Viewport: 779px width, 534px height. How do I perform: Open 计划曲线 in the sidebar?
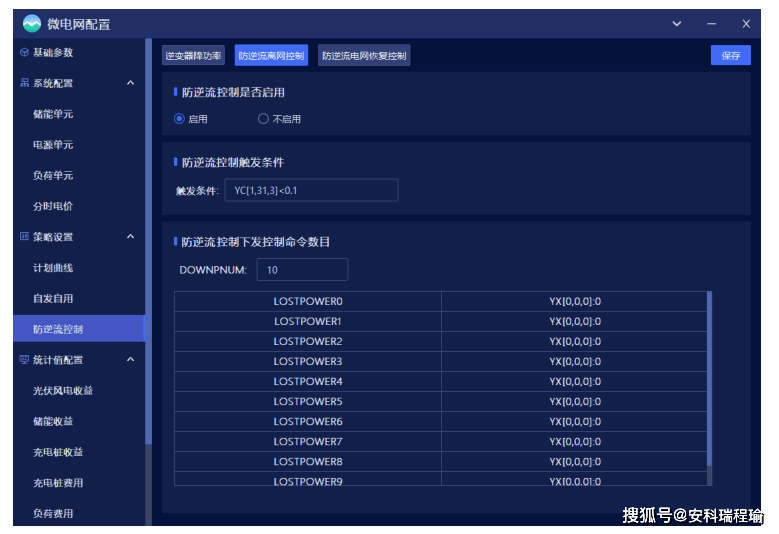click(53, 268)
